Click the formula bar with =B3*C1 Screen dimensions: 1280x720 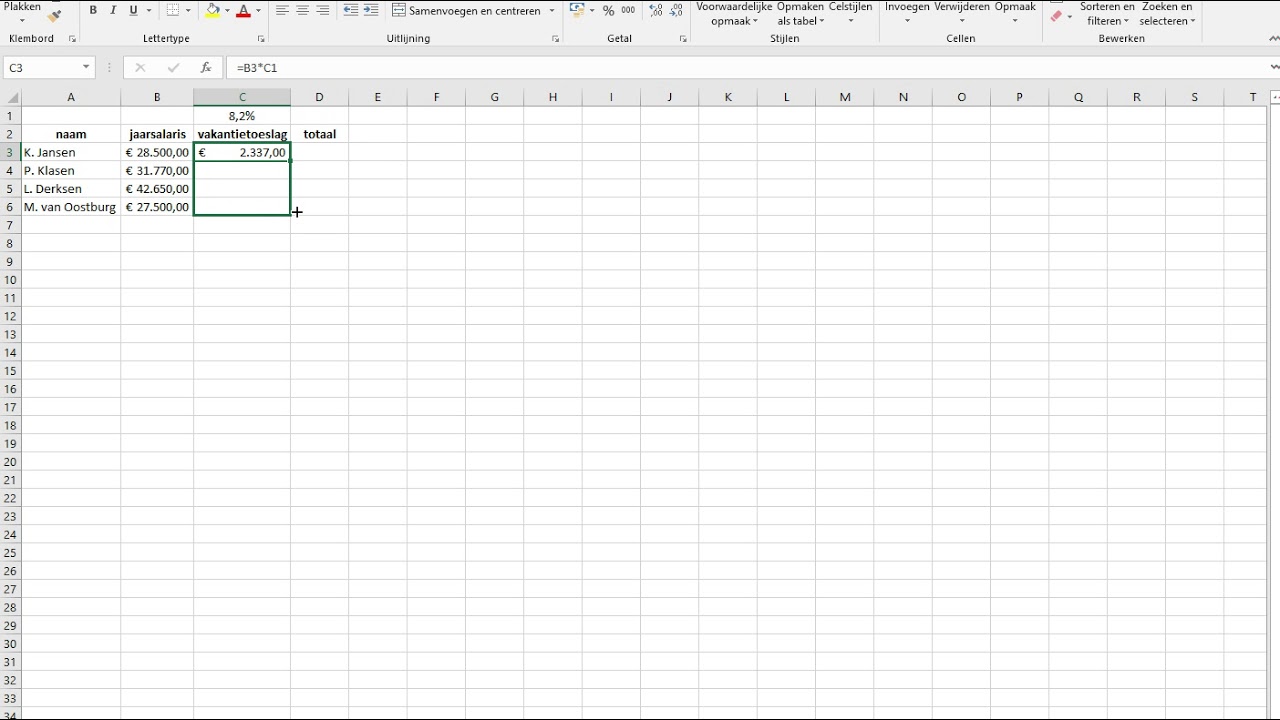pos(745,68)
